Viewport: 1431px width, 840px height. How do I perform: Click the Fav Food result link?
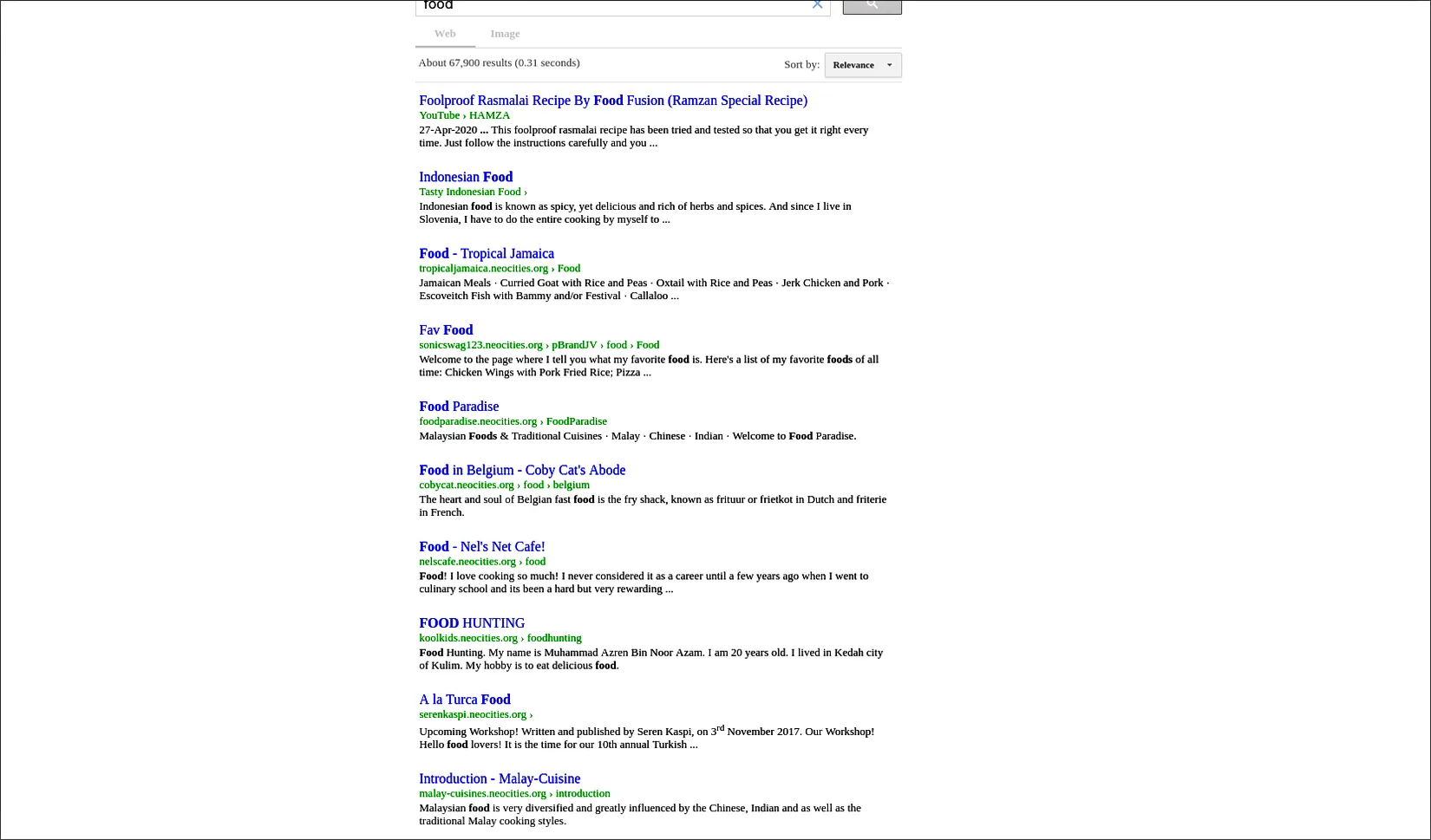tap(446, 329)
